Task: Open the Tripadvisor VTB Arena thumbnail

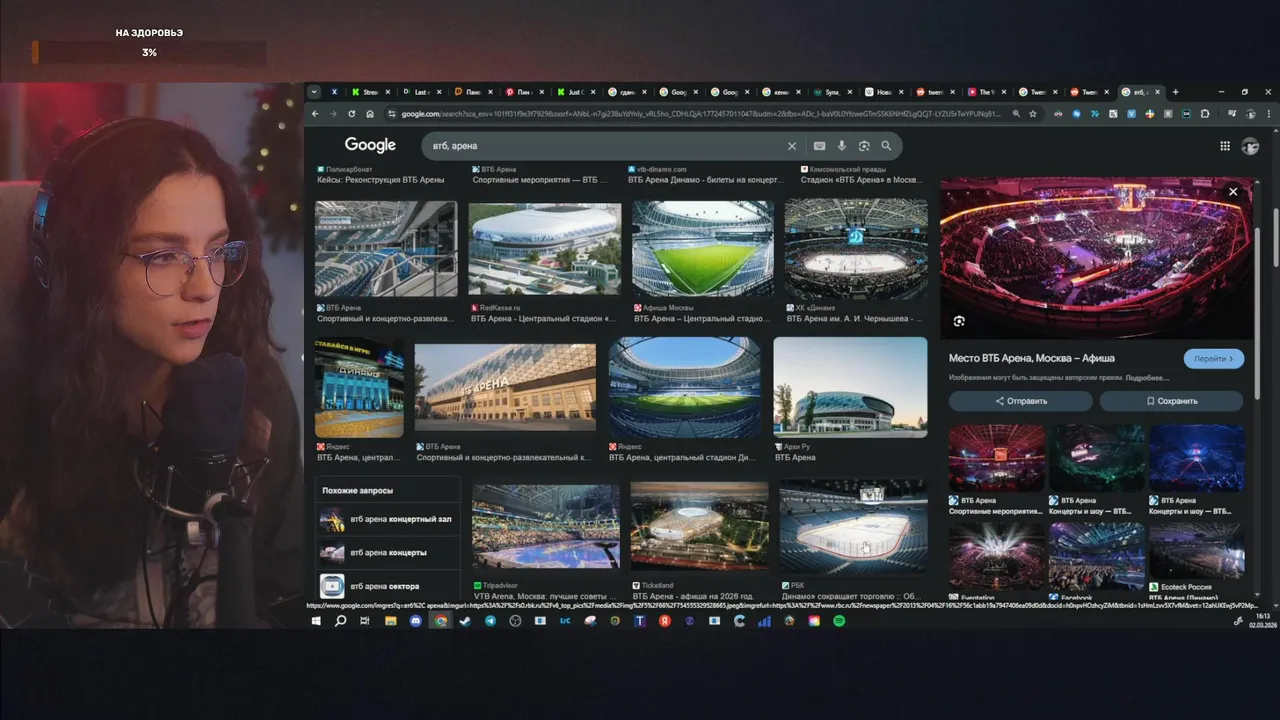Action: (546, 527)
